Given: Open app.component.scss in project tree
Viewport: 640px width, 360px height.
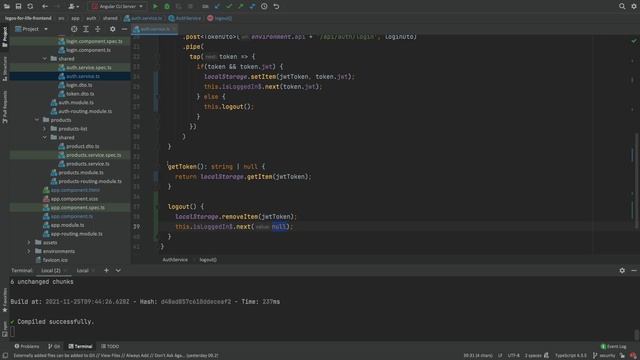Looking at the screenshot, I should tap(74, 199).
